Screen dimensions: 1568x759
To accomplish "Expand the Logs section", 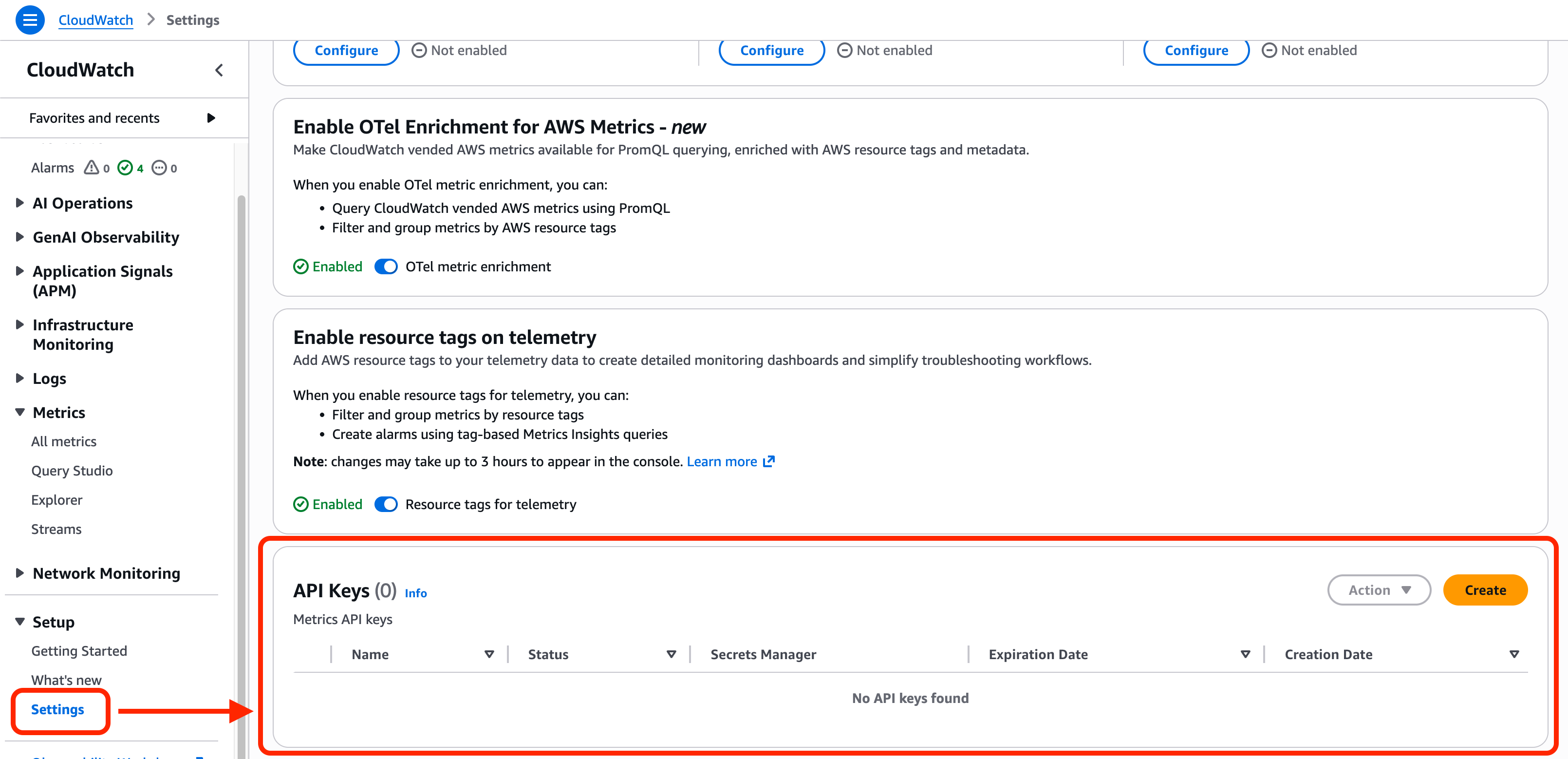I will point(20,378).
